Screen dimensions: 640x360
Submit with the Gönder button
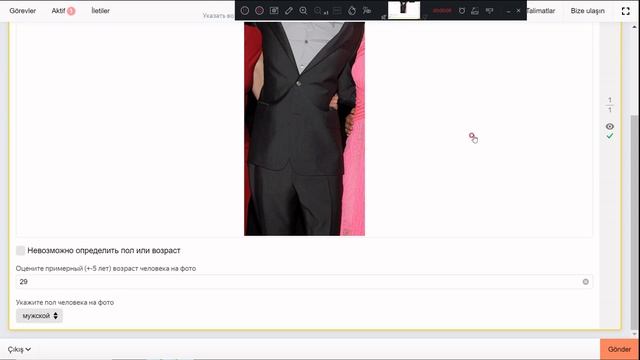pos(619,349)
